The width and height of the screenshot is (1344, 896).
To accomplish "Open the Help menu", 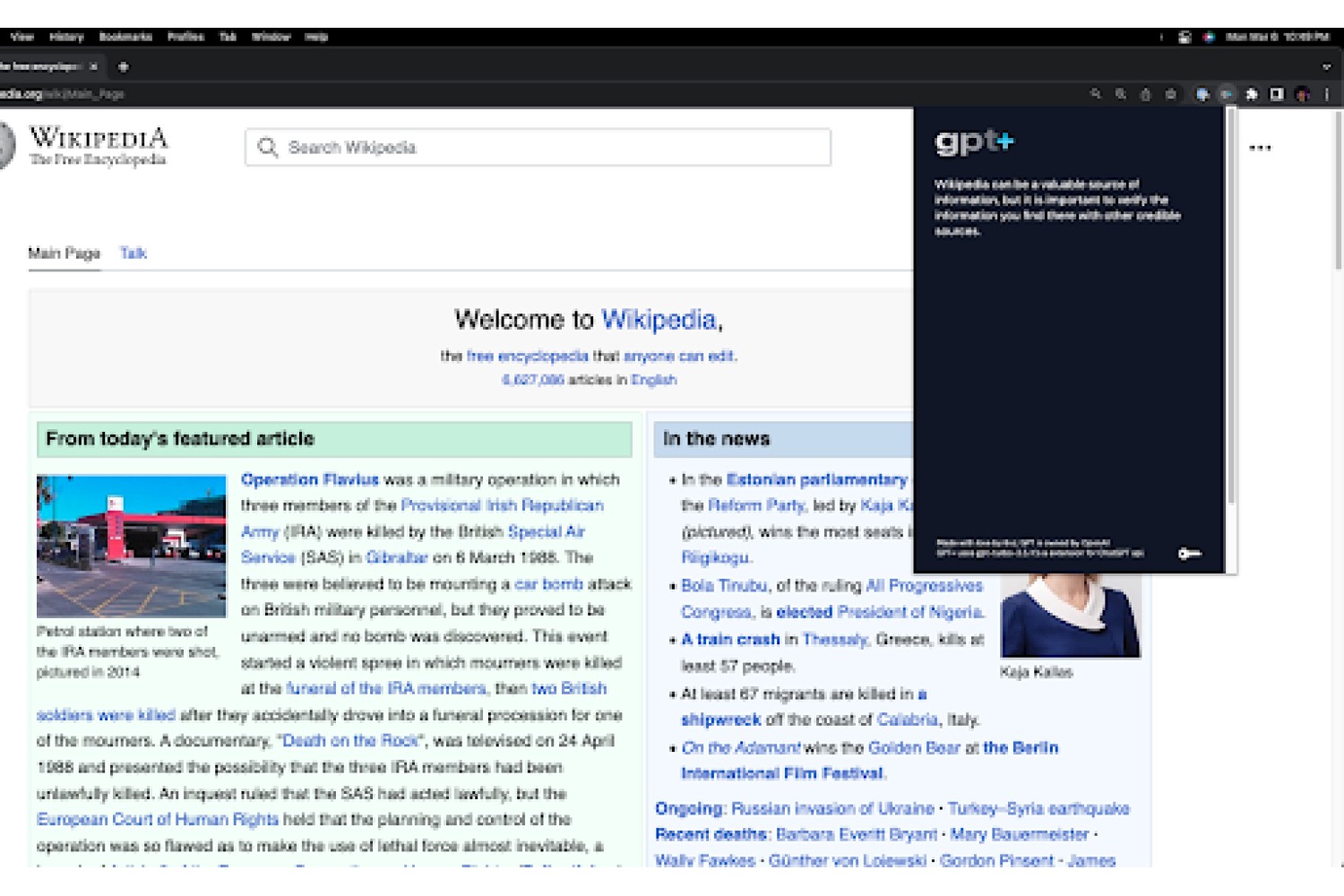I will 316,37.
